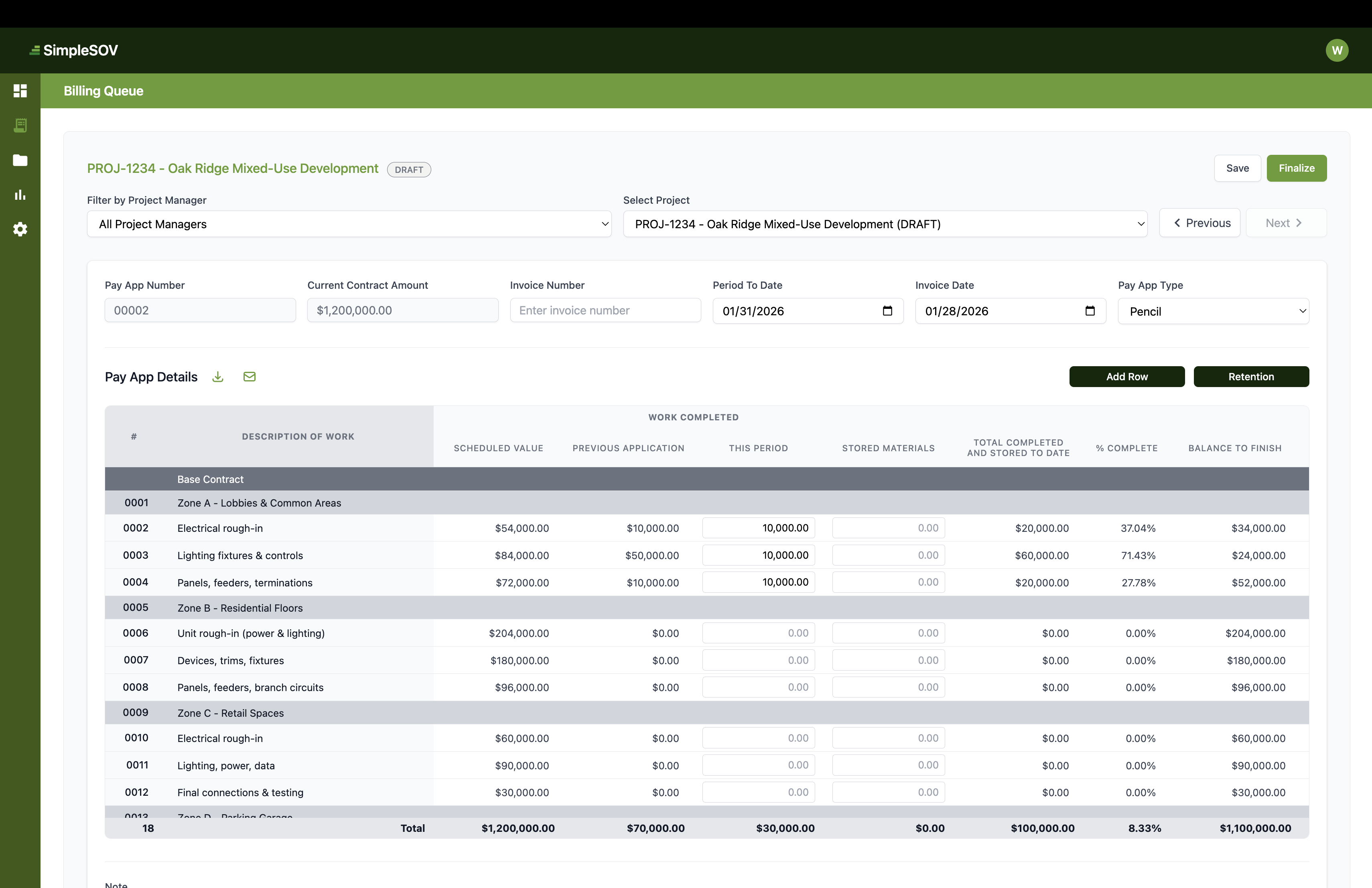Change Pay App Type from Pencil
The image size is (1372, 888).
1213,310
